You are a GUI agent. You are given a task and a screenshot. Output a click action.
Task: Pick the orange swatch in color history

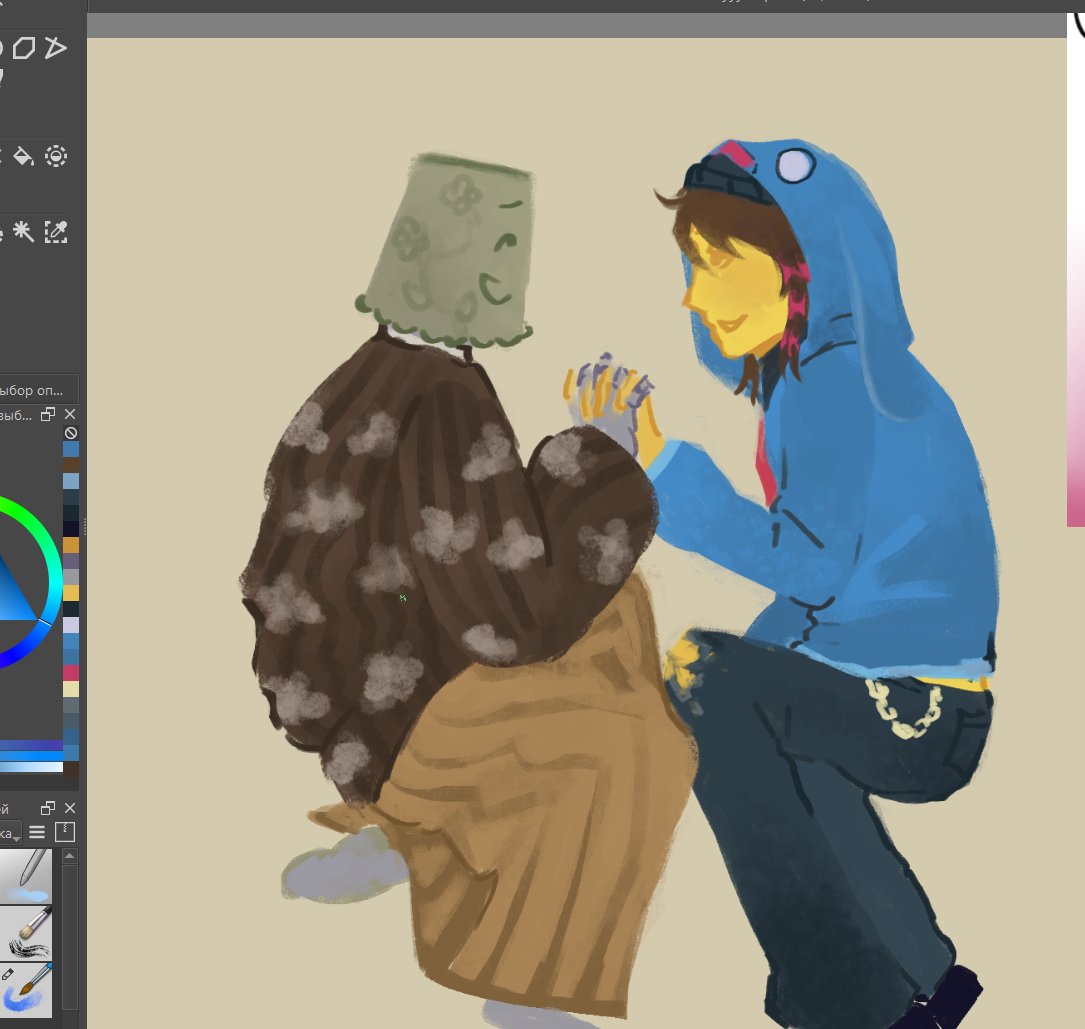[x=71, y=545]
